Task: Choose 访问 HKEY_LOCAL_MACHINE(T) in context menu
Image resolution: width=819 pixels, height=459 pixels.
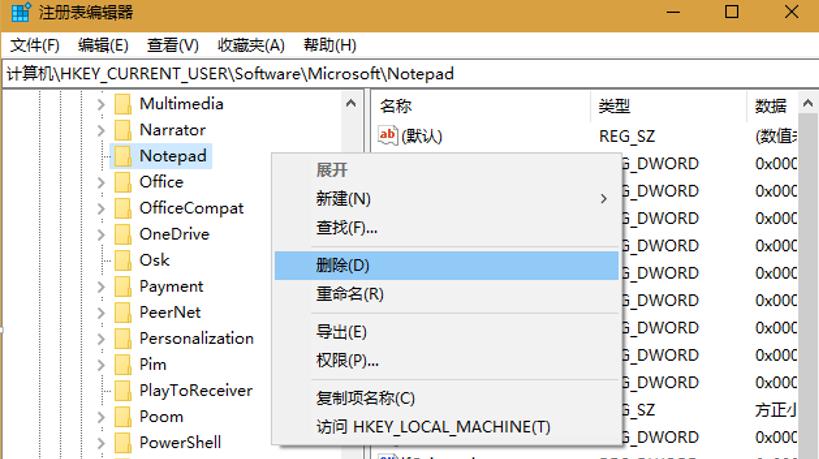Action: click(447, 427)
